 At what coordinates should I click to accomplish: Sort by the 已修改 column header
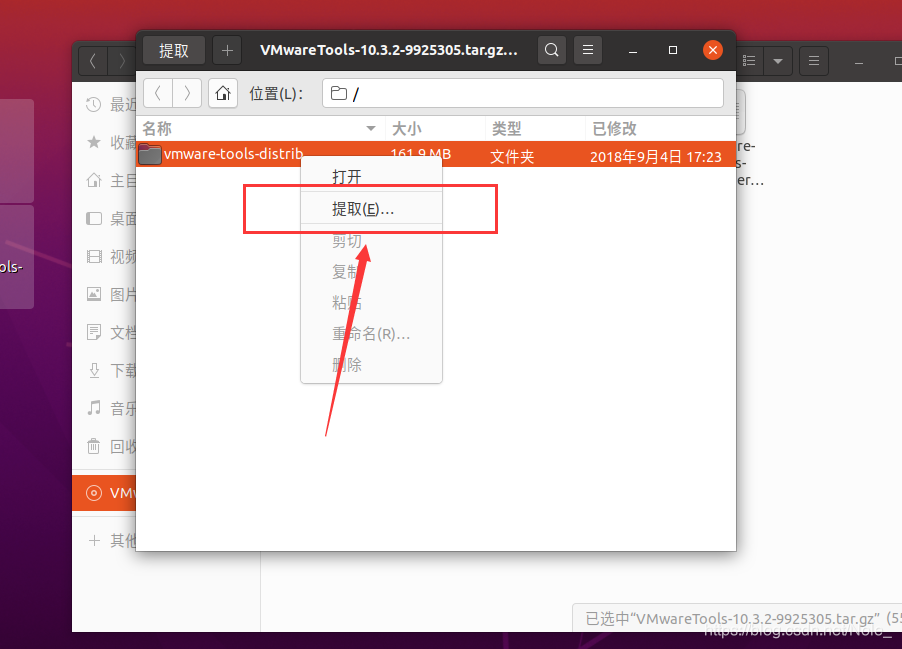660,128
